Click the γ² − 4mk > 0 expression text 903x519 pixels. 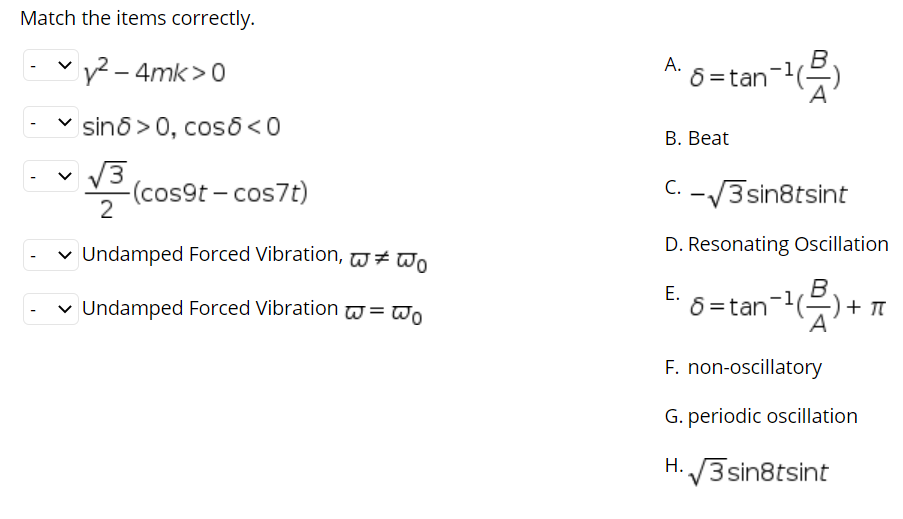(x=155, y=70)
